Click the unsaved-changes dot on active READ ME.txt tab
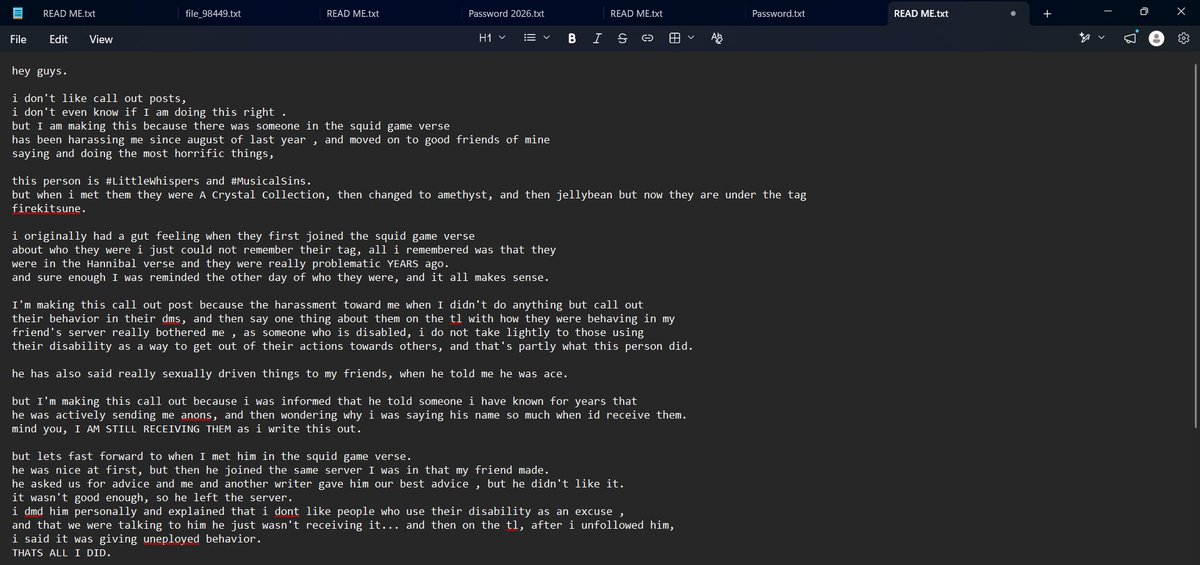 [1013, 14]
